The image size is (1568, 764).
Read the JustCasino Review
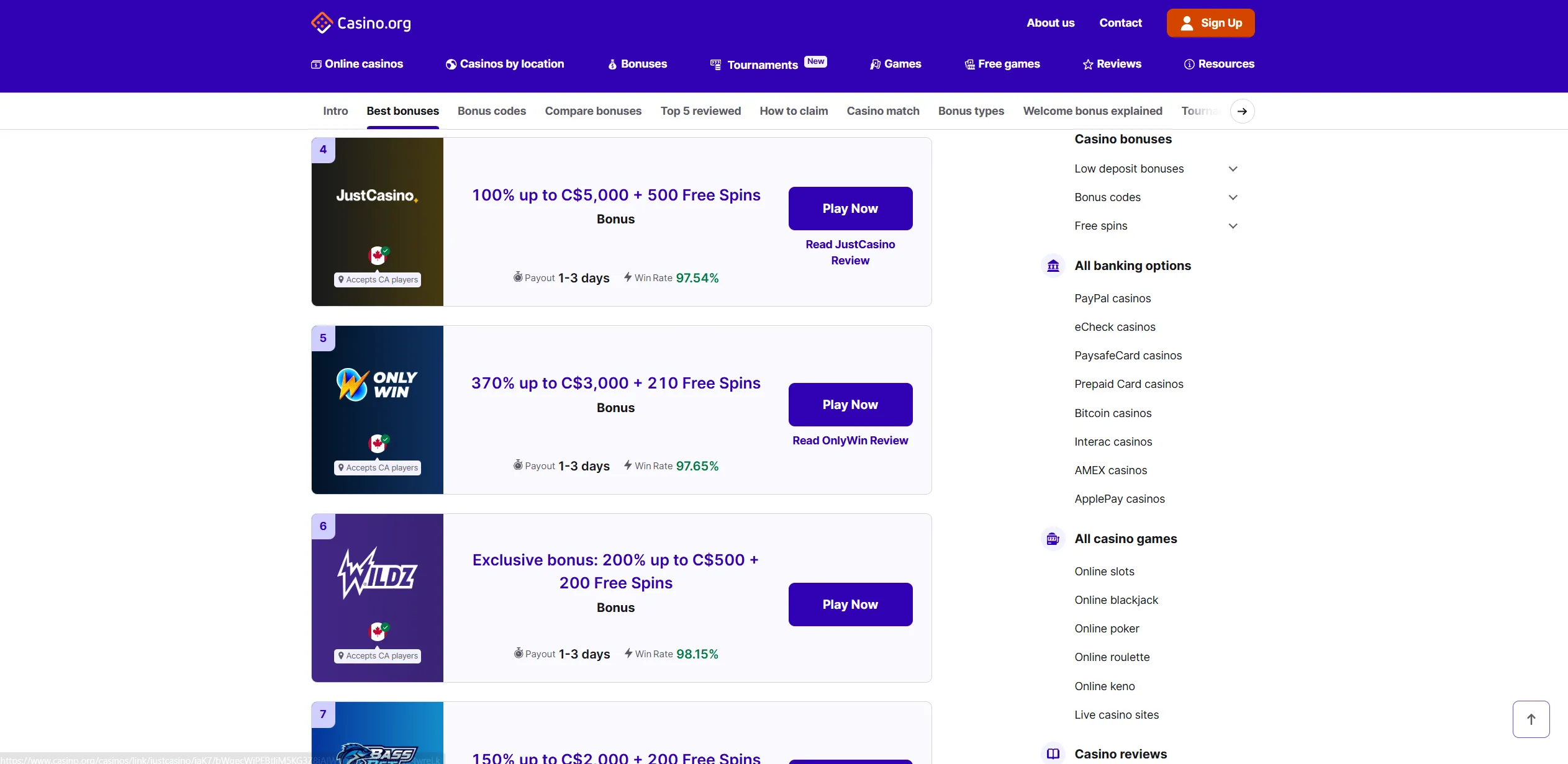pyautogui.click(x=850, y=253)
